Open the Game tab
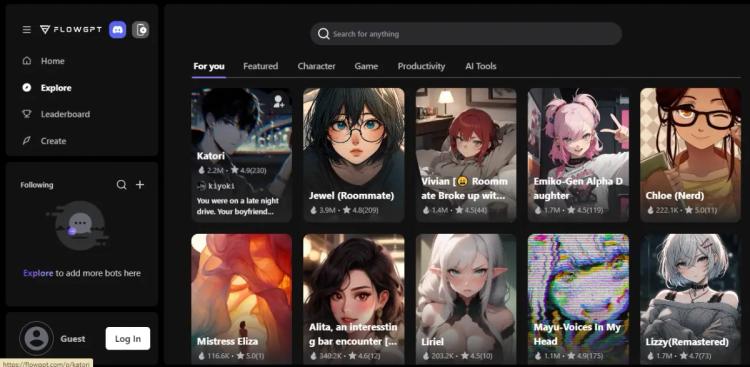The width and height of the screenshot is (750, 367). (366, 66)
